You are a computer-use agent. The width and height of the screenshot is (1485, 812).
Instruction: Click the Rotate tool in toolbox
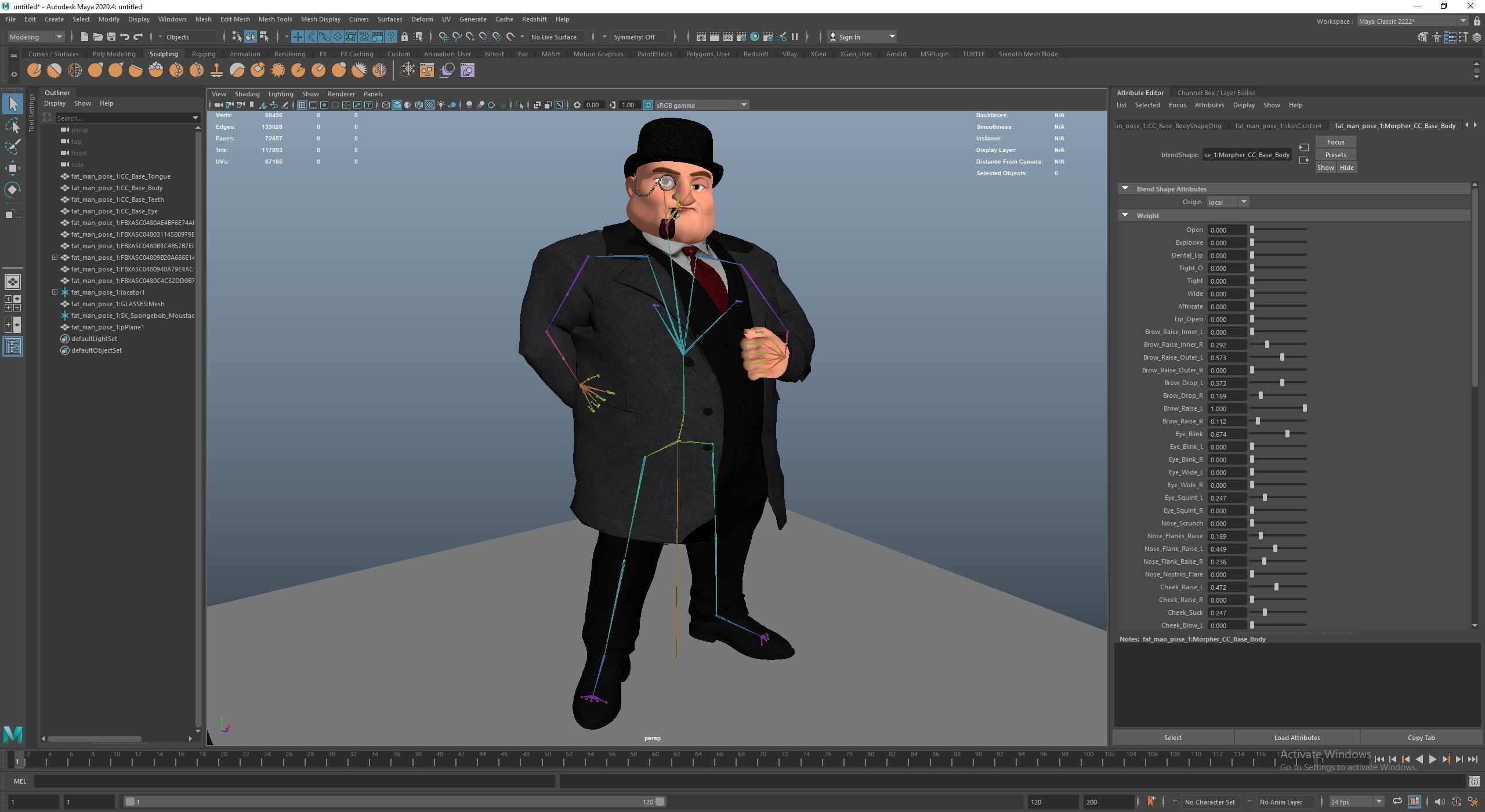click(x=13, y=190)
